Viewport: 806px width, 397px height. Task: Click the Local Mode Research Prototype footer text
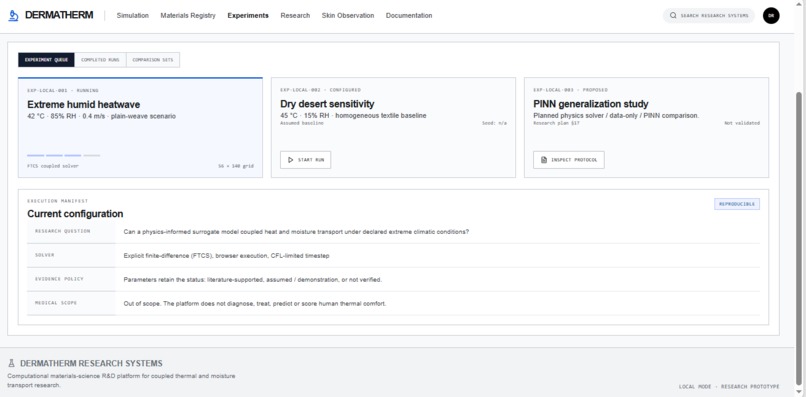click(729, 387)
